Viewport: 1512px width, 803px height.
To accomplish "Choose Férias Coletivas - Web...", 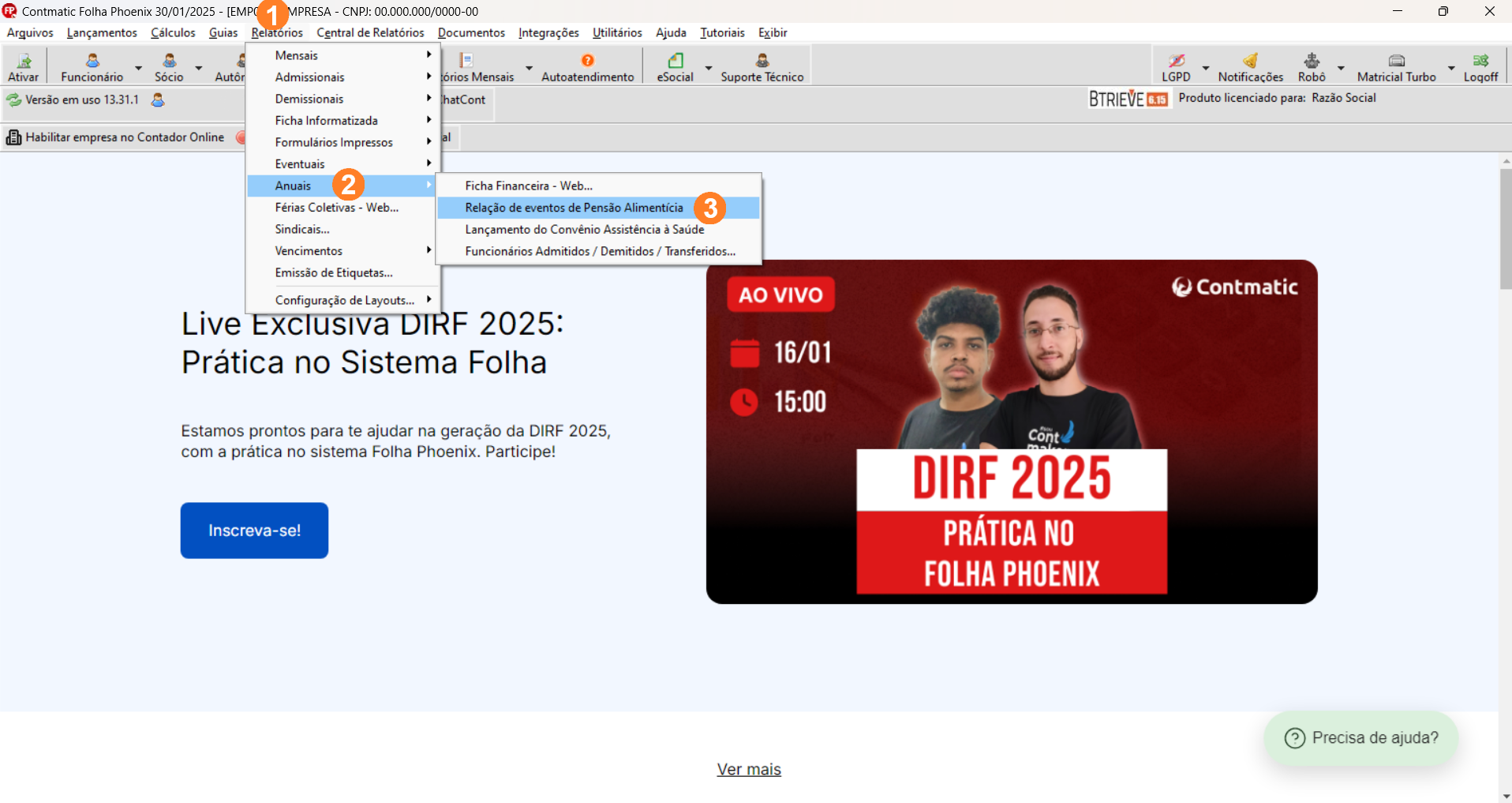I will point(342,208).
